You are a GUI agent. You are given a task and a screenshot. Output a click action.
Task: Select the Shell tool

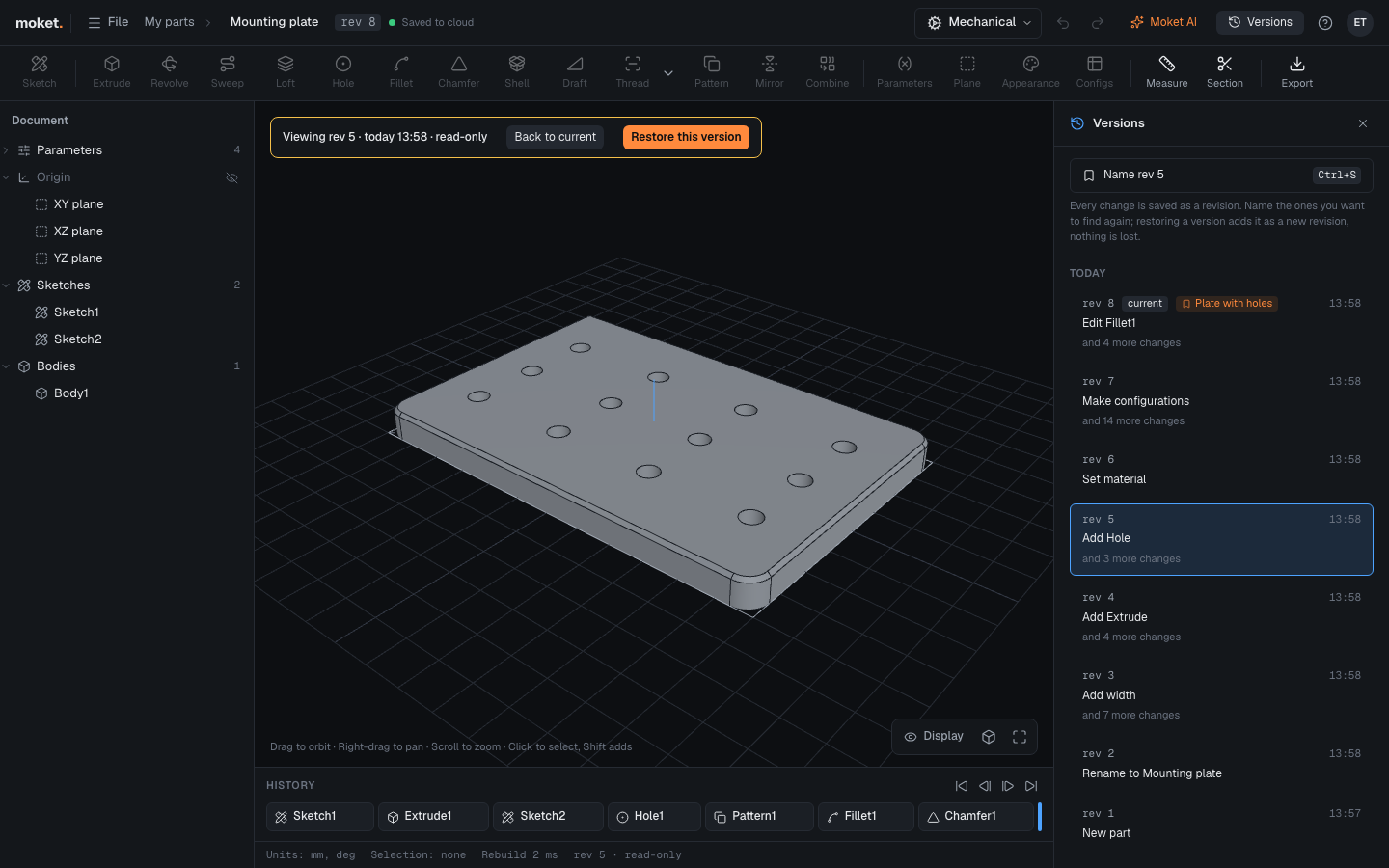[517, 72]
